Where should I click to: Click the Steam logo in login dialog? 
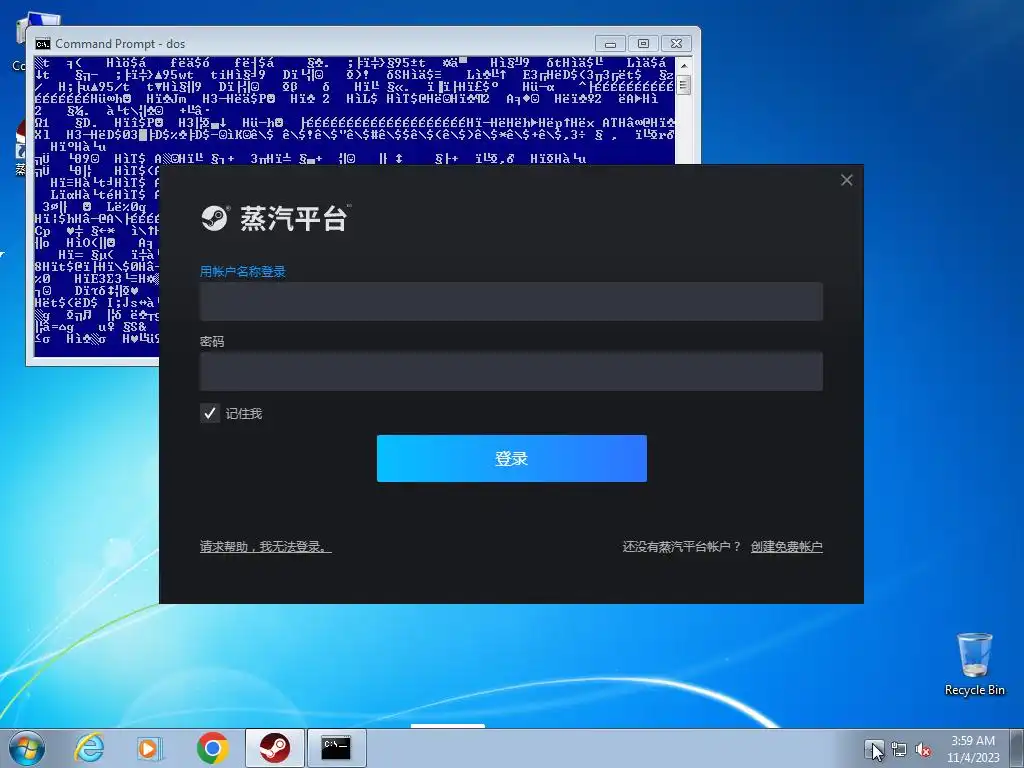214,218
